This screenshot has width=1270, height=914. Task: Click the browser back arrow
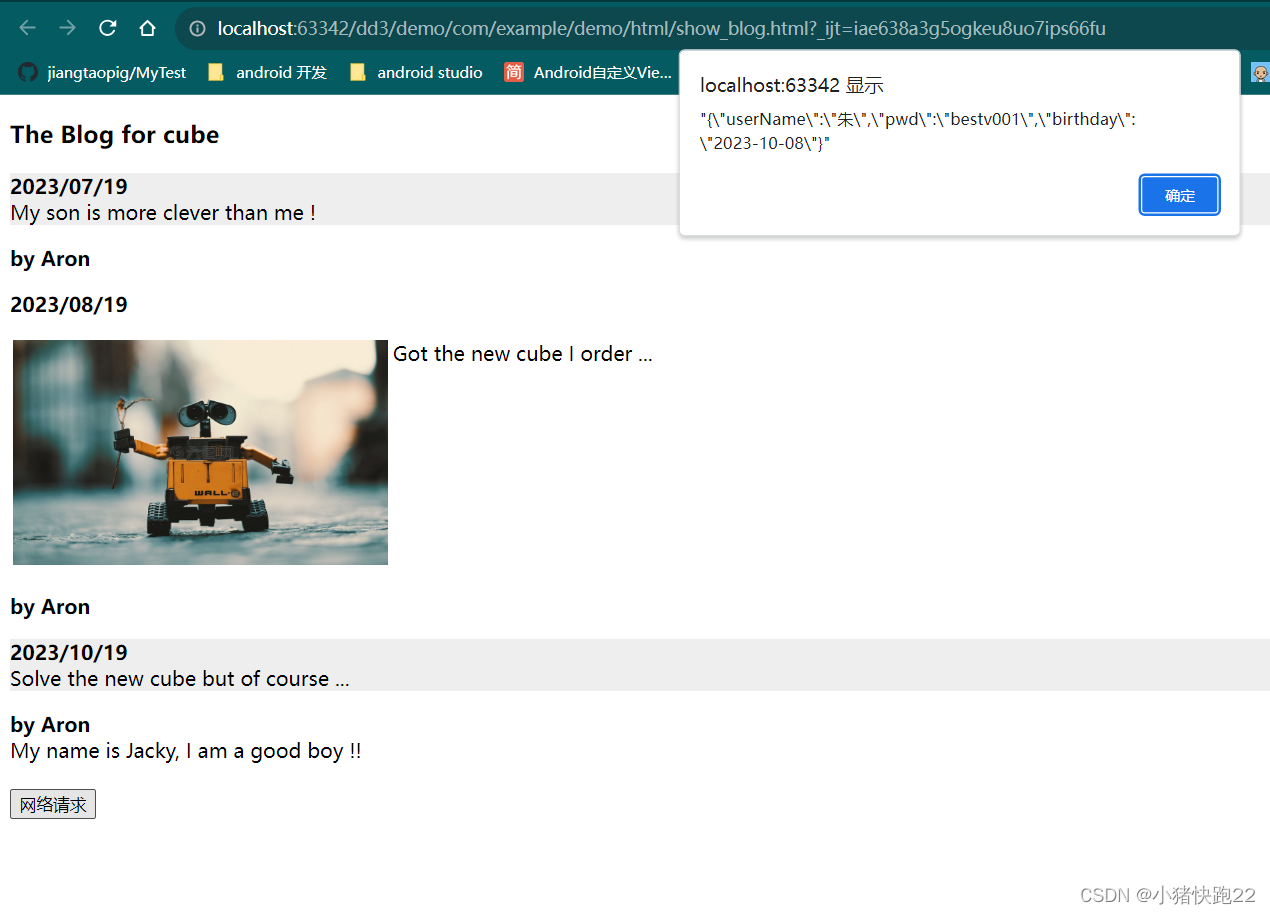(28, 28)
